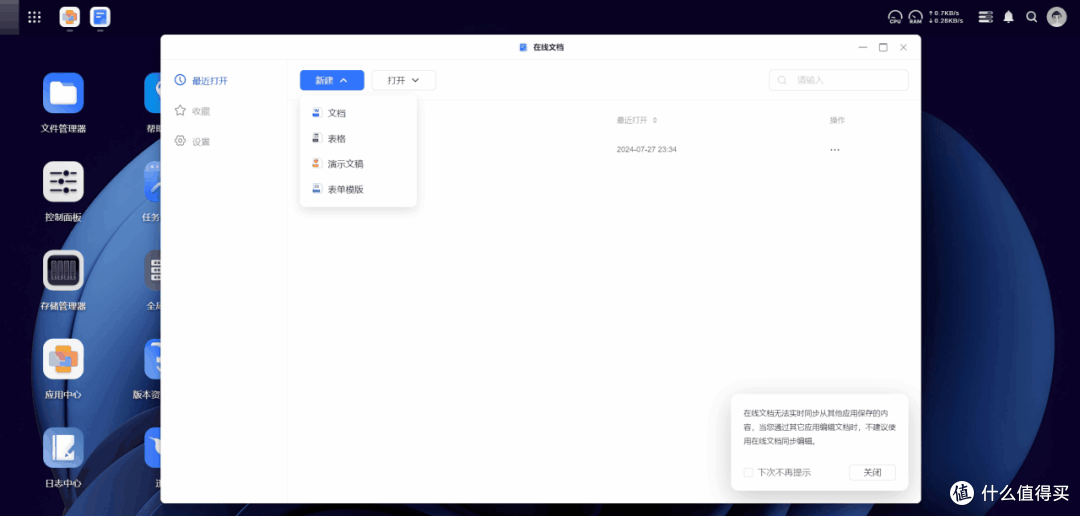Expand the 打开 dropdown
The width and height of the screenshot is (1080, 516).
404,80
